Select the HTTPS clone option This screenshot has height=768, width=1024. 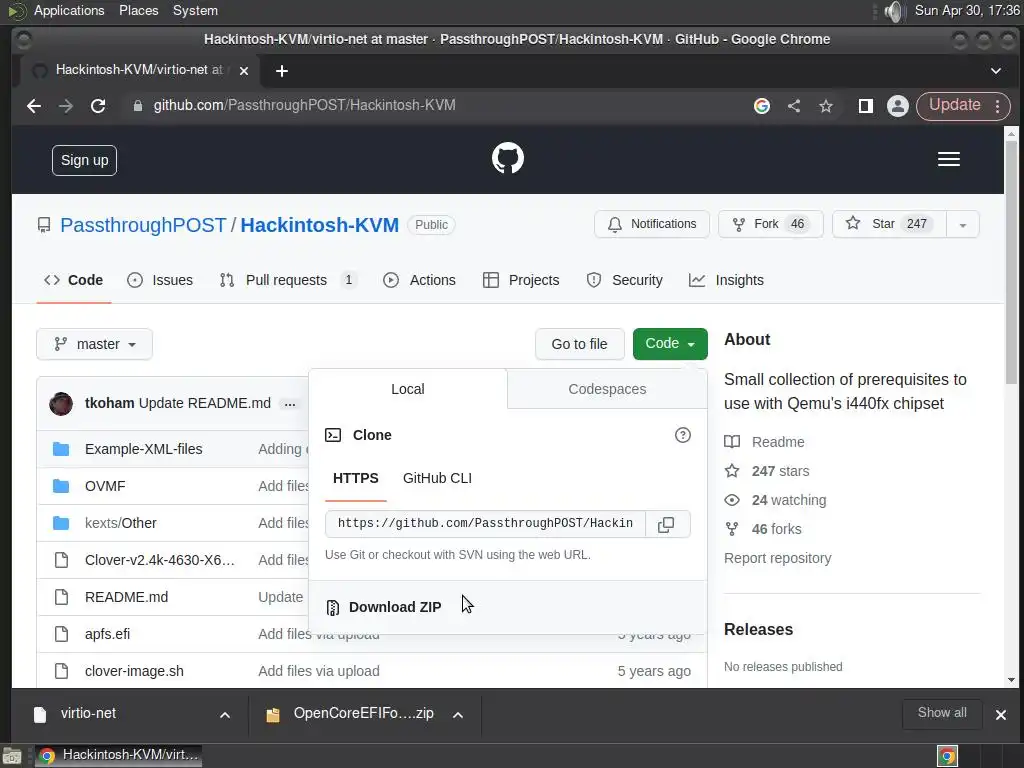point(355,479)
